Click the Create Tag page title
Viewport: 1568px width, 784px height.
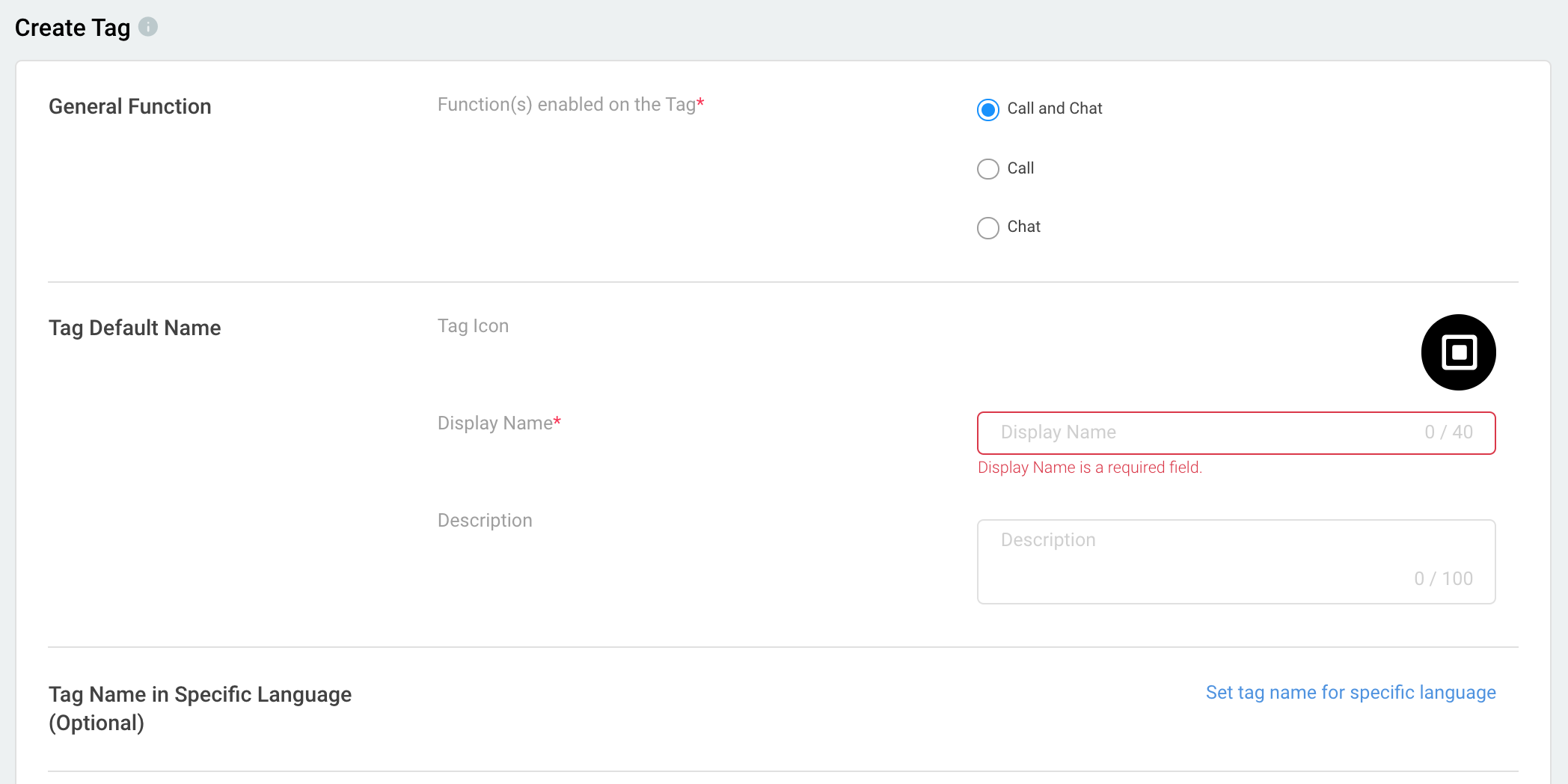[73, 28]
